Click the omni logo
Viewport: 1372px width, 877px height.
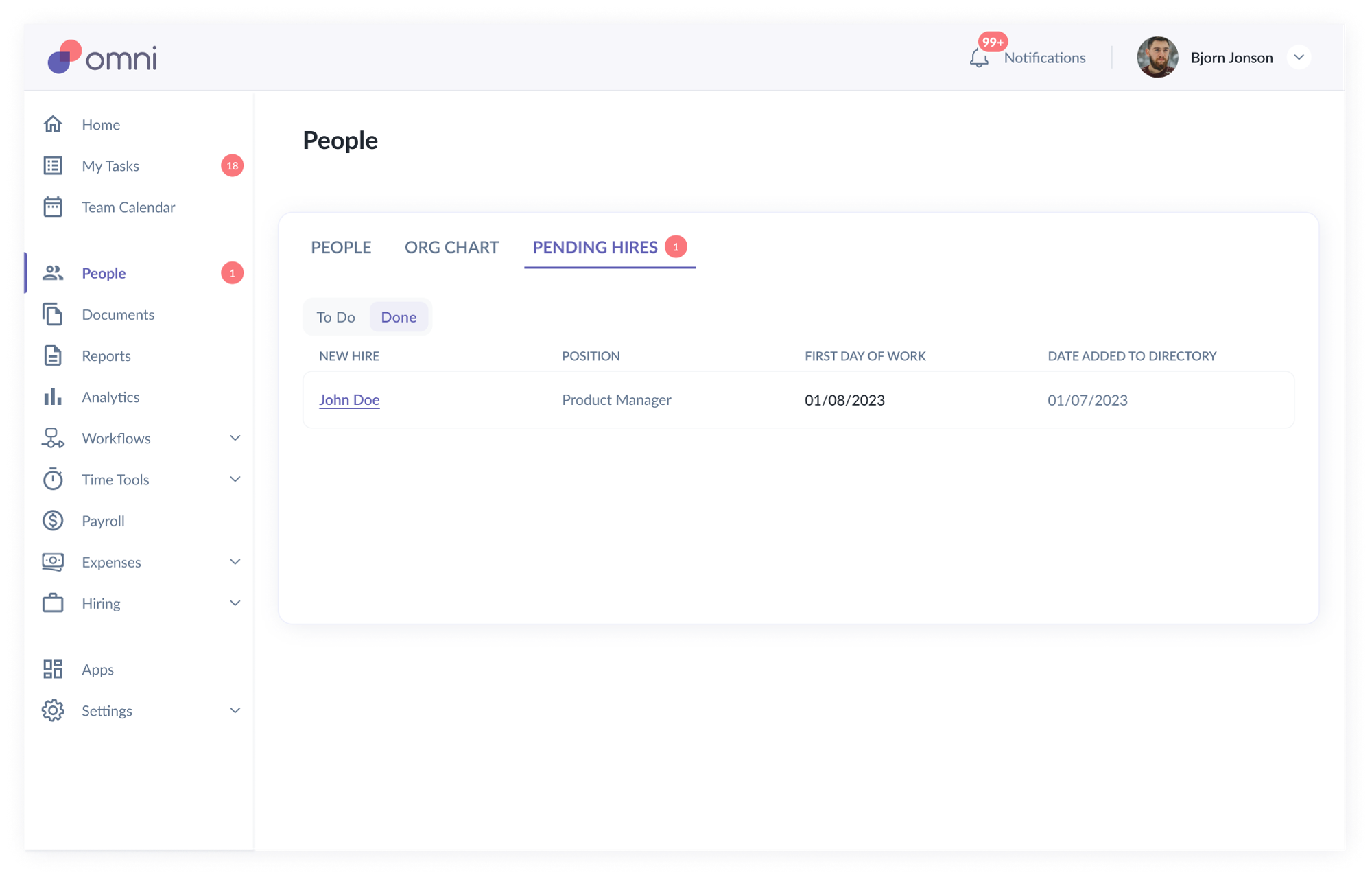(x=102, y=57)
